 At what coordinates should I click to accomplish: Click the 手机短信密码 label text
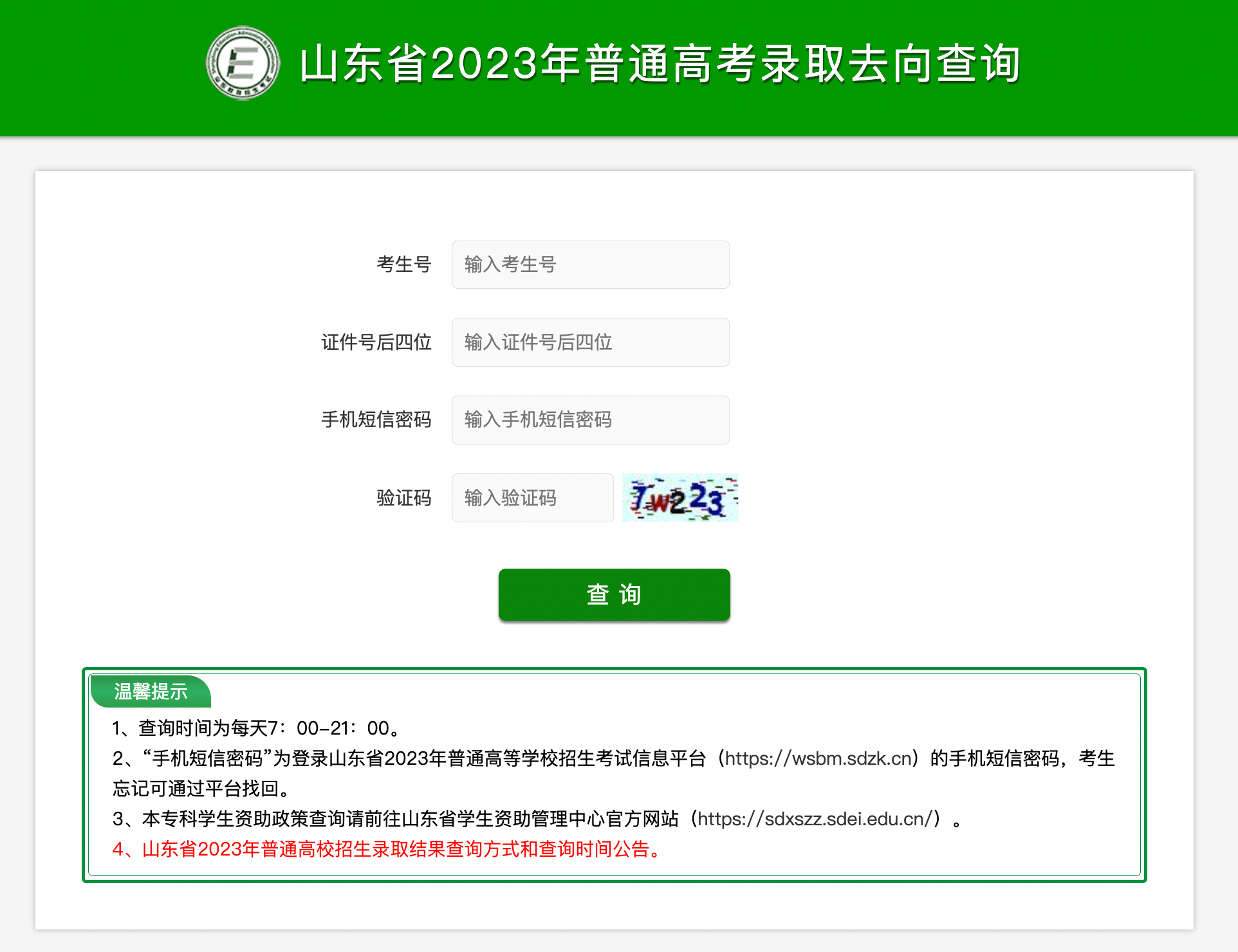point(376,420)
